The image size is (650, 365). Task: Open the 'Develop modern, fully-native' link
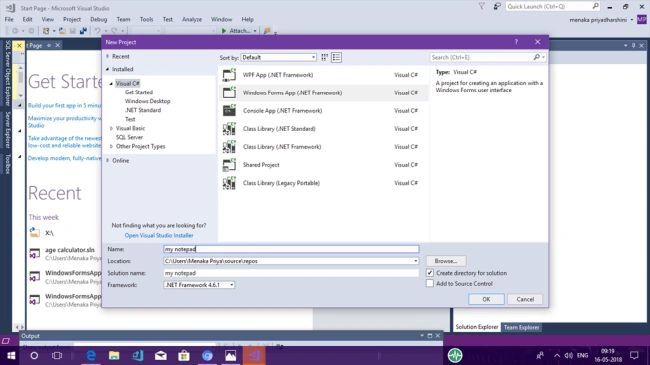64,158
